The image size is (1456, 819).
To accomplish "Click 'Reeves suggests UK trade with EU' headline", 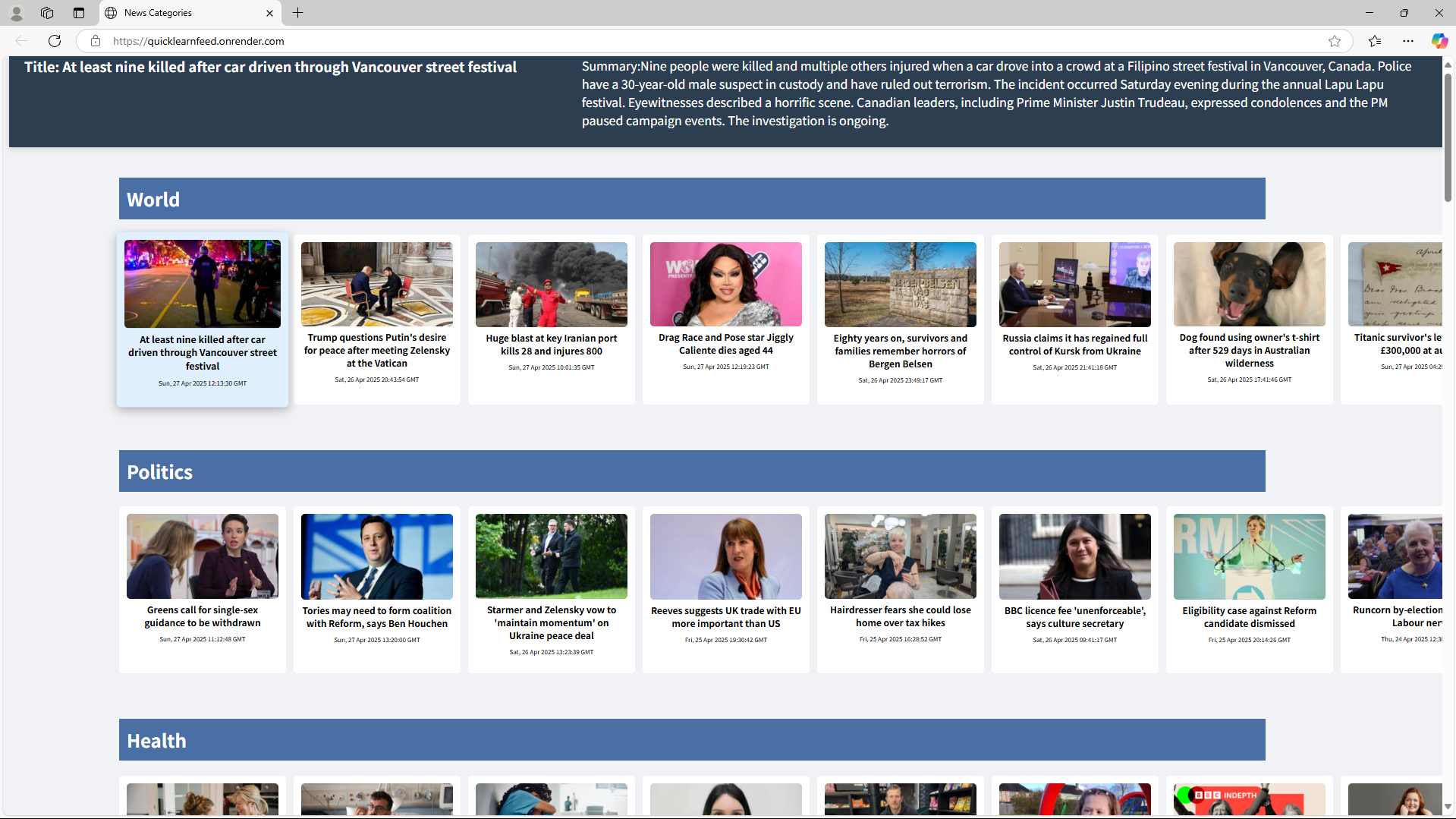I will click(x=726, y=617).
